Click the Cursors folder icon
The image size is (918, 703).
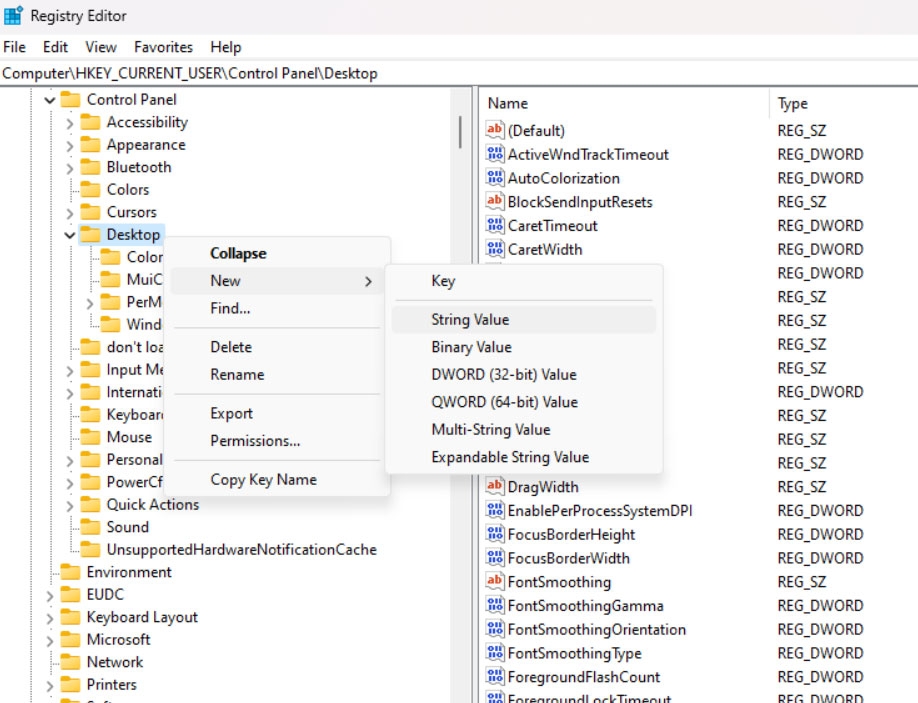click(x=90, y=212)
